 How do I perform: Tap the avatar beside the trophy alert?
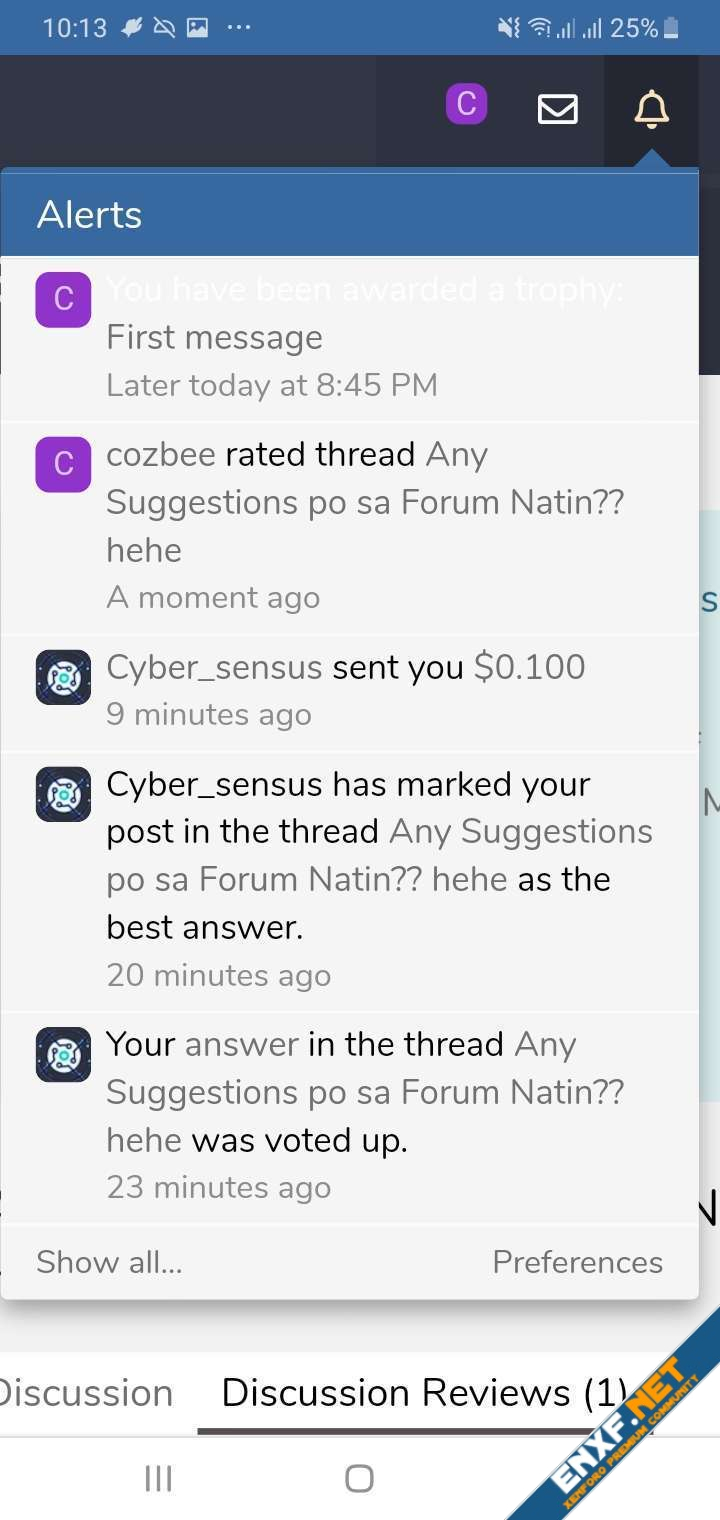[63, 299]
